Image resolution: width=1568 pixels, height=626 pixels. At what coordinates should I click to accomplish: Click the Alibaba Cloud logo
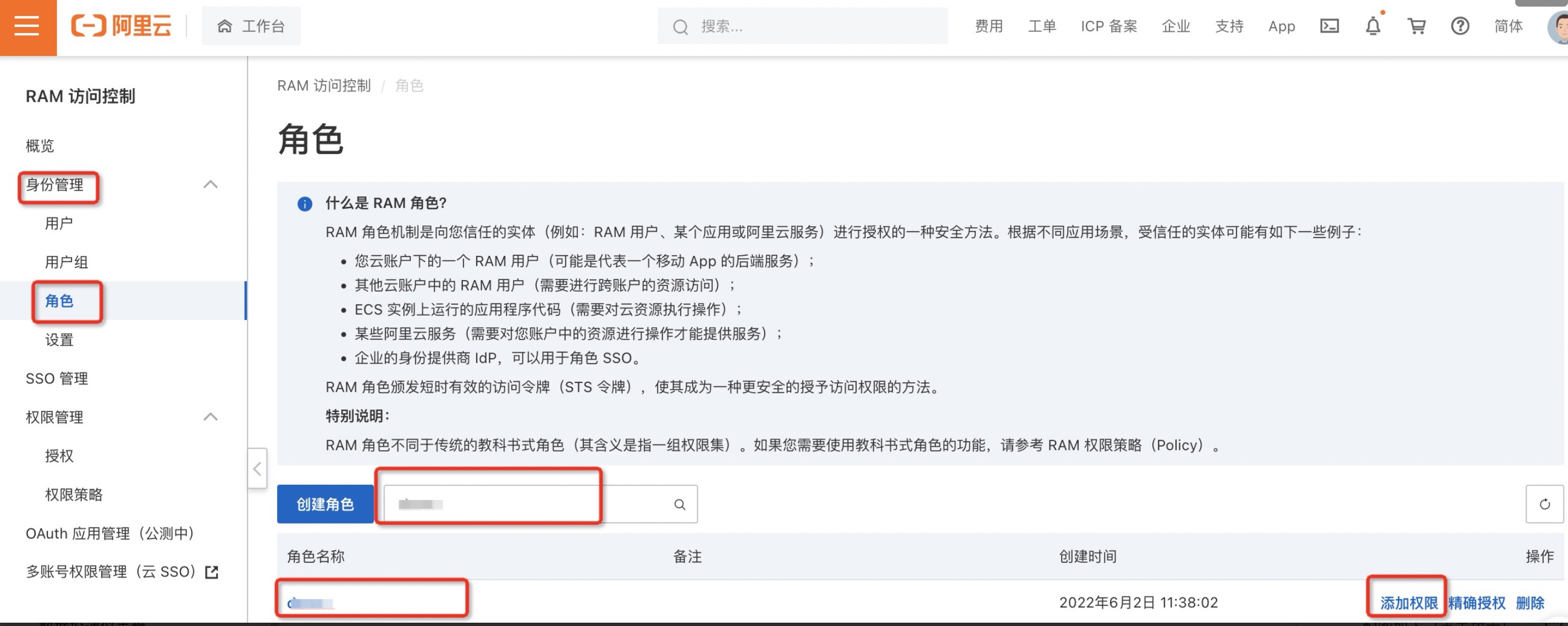tap(122, 26)
